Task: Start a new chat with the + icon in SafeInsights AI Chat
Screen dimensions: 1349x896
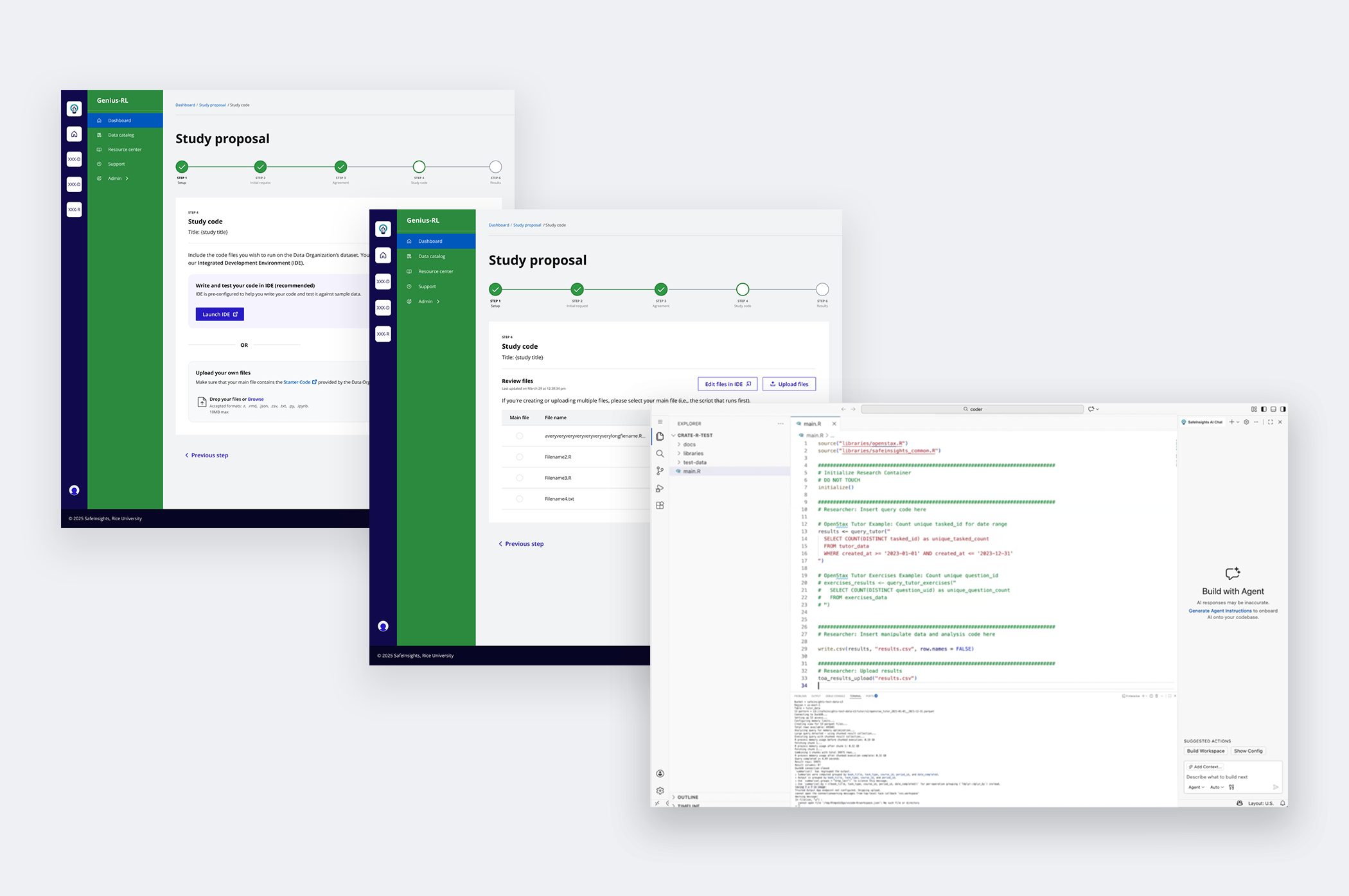Action: tap(1231, 422)
